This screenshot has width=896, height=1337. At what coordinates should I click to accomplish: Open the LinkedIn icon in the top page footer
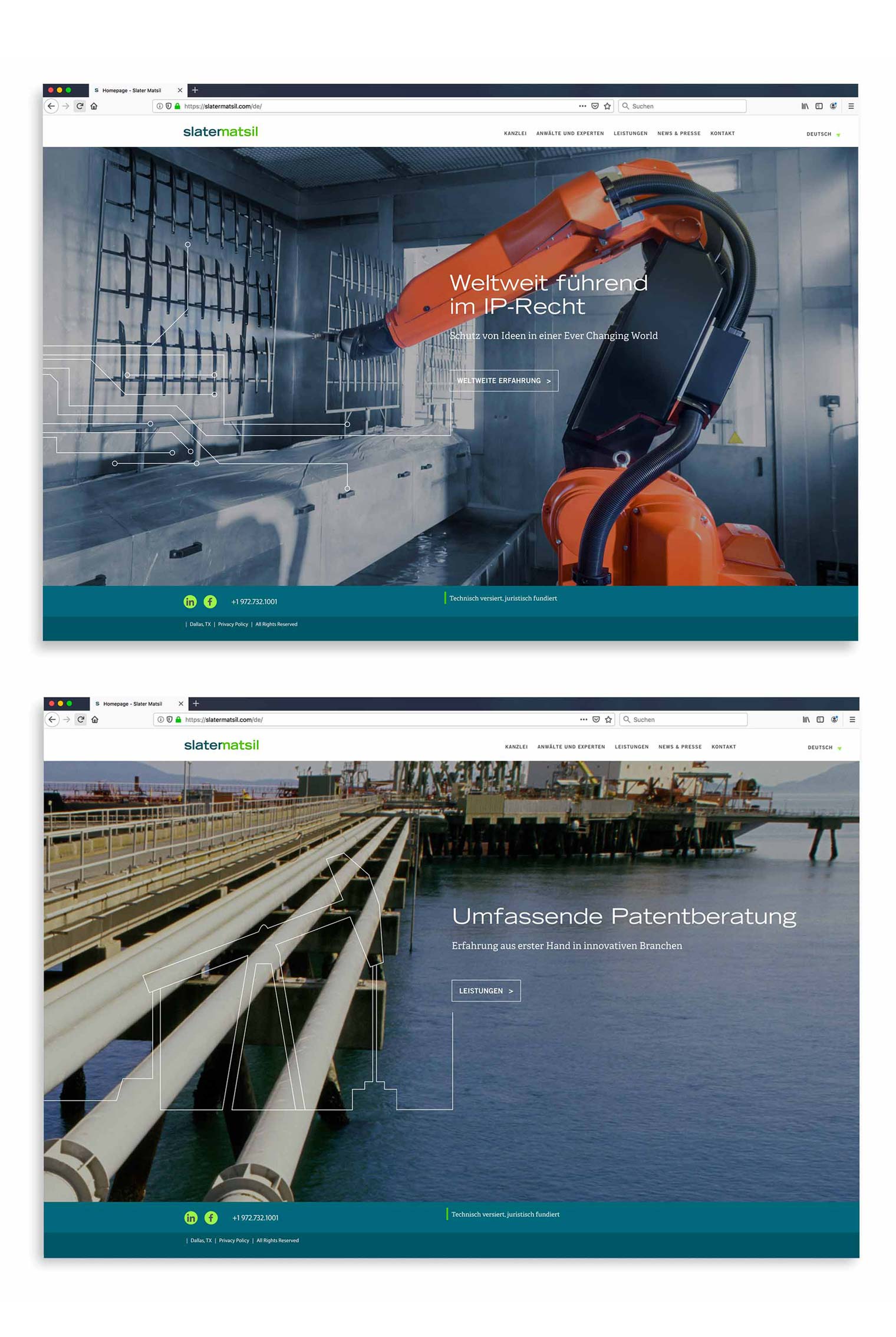click(x=190, y=601)
